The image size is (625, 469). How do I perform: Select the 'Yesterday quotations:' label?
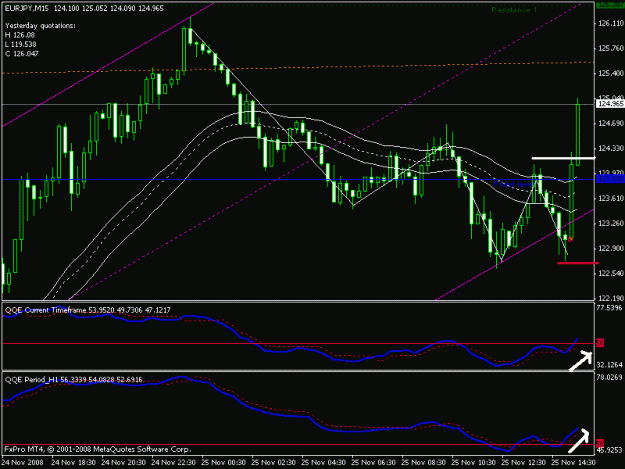(40, 26)
